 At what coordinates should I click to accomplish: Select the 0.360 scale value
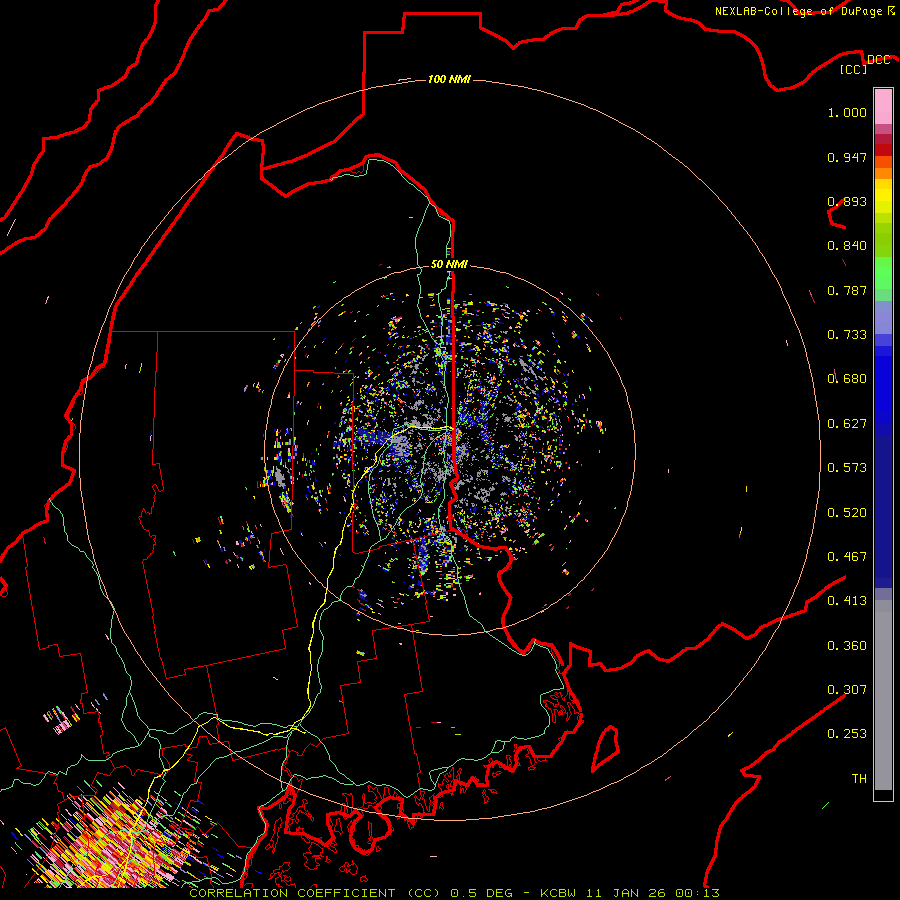[x=847, y=646]
